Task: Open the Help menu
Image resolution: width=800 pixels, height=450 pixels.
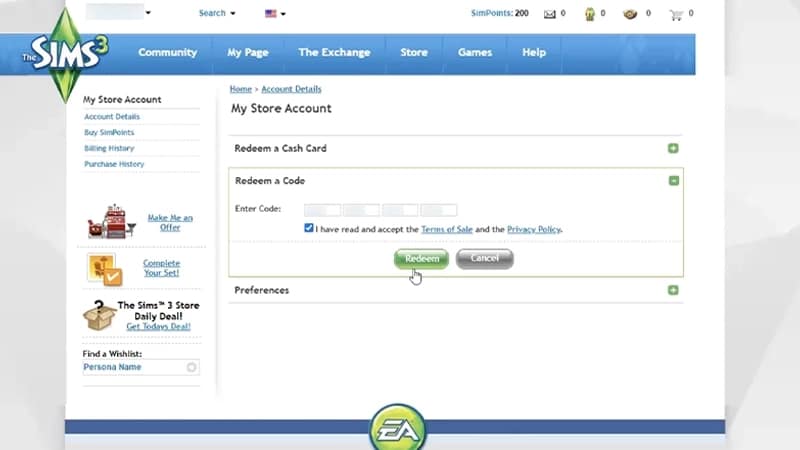Action: tap(534, 53)
